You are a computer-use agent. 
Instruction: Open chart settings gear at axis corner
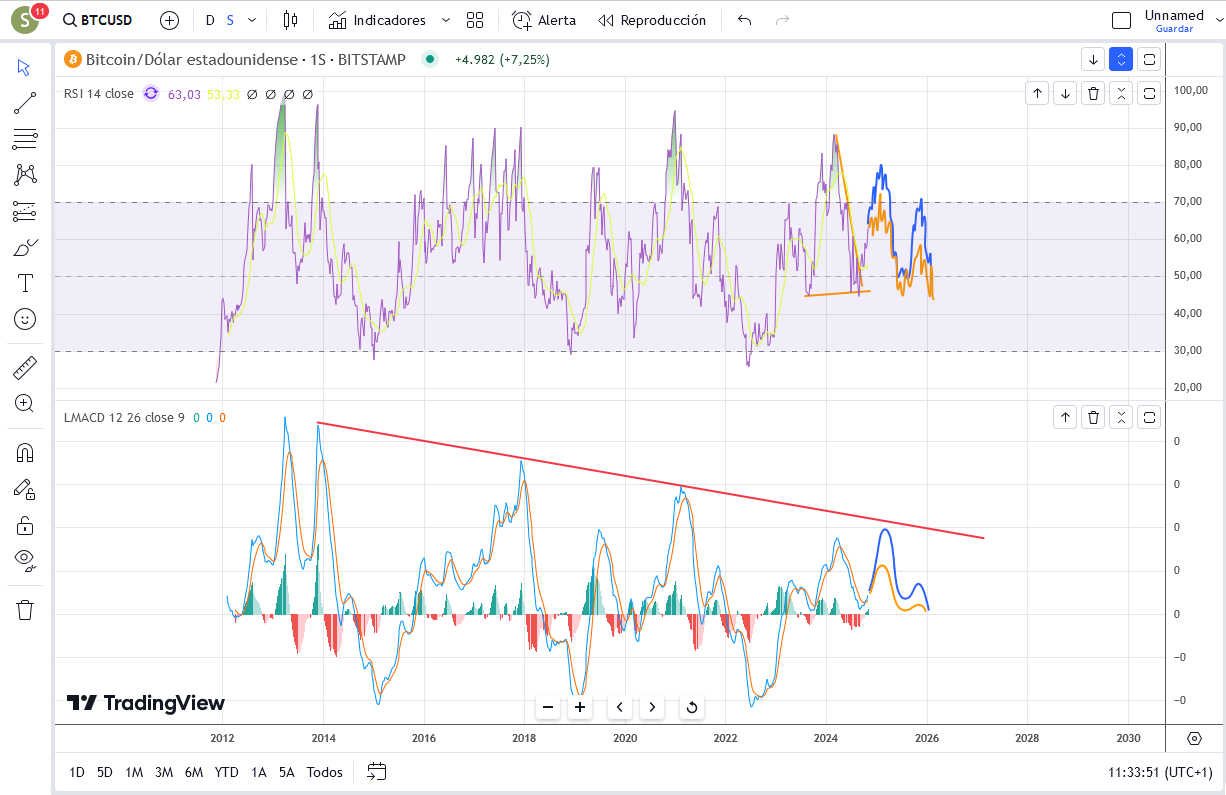[1194, 739]
